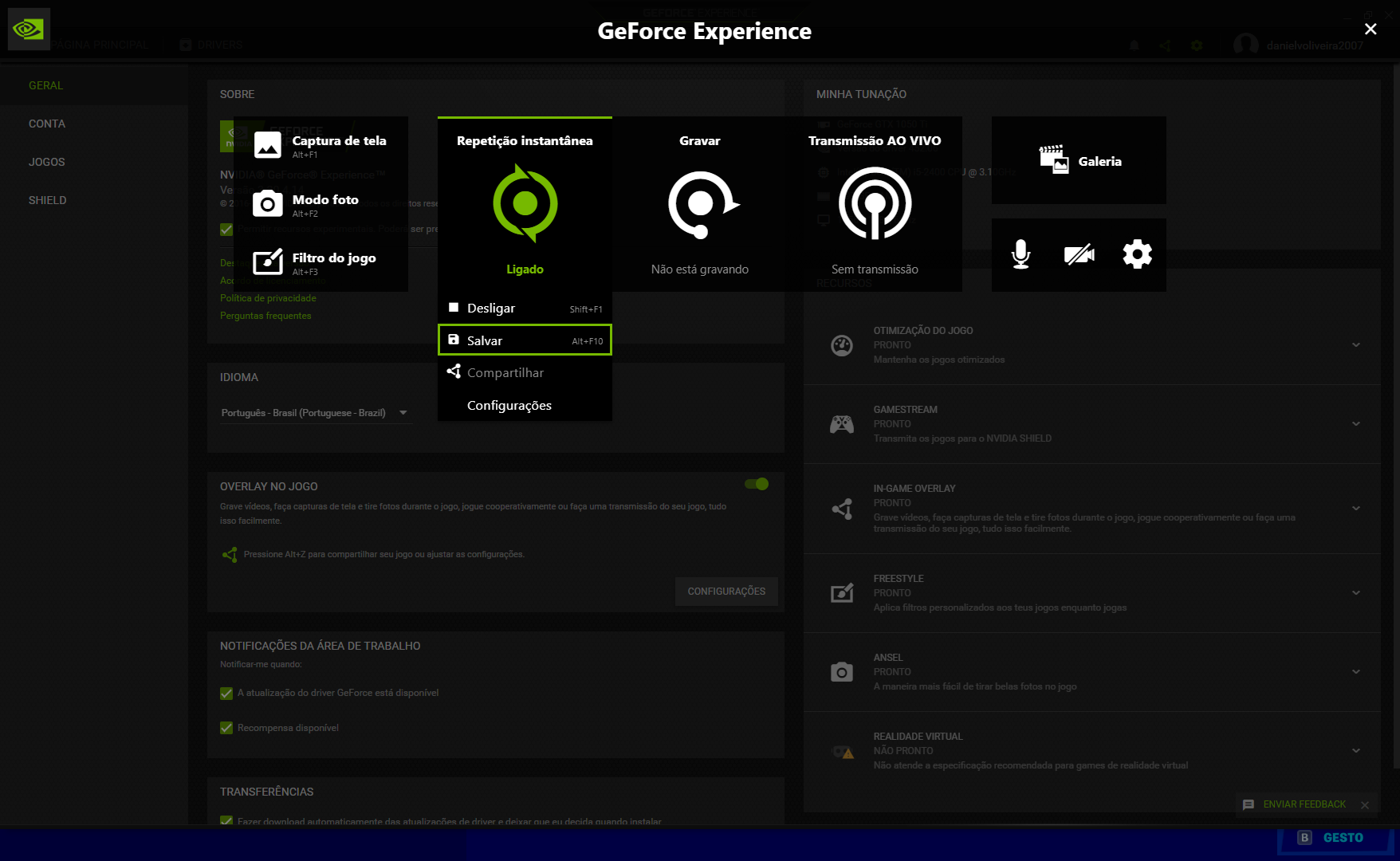1400x861 pixels.
Task: Expand the Gamestream section chevron
Action: pyautogui.click(x=1356, y=424)
